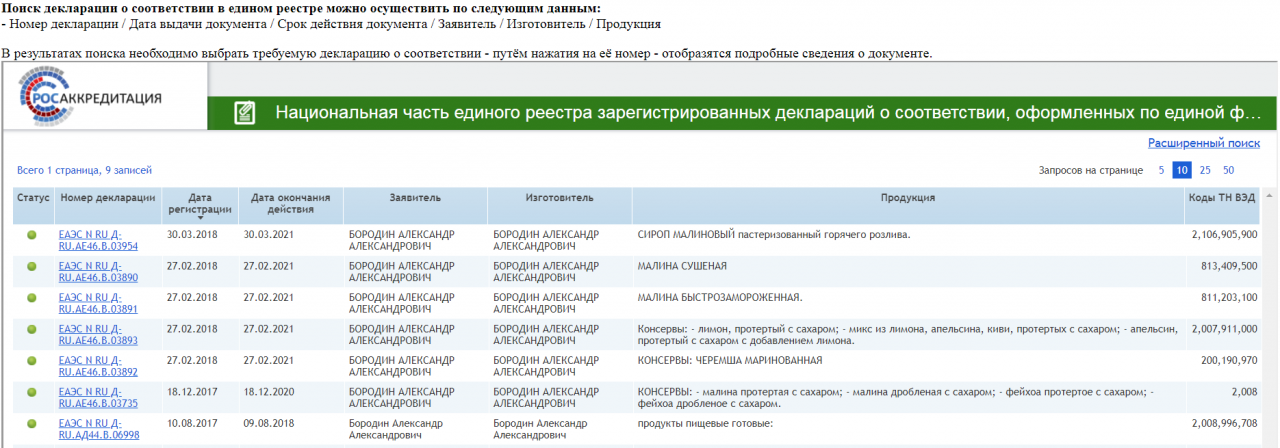Open Расширенный поиск advanced search
Viewport: 1280px width, 448px height.
coord(1203,144)
